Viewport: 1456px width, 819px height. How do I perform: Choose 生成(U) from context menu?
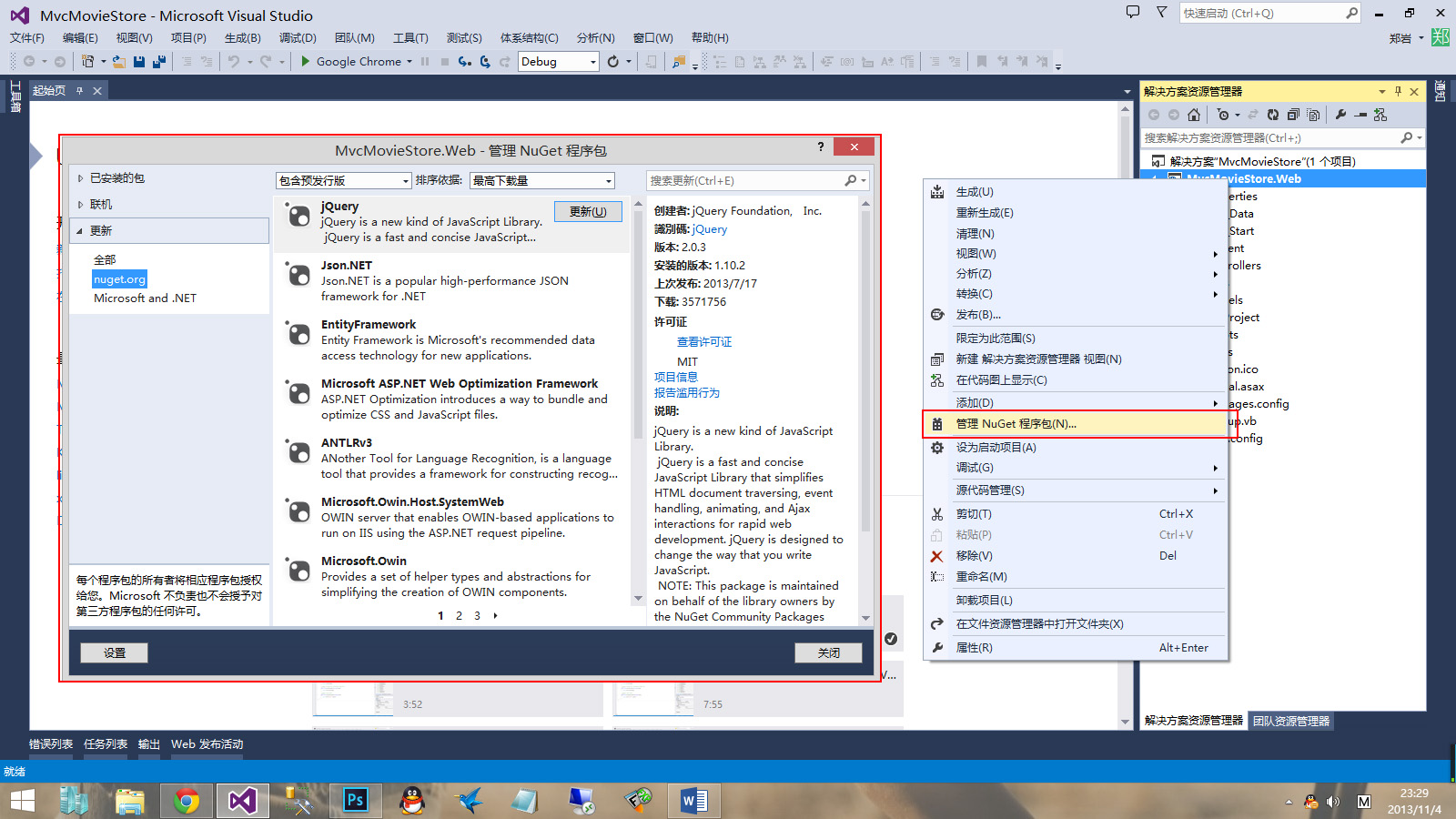click(x=1077, y=191)
